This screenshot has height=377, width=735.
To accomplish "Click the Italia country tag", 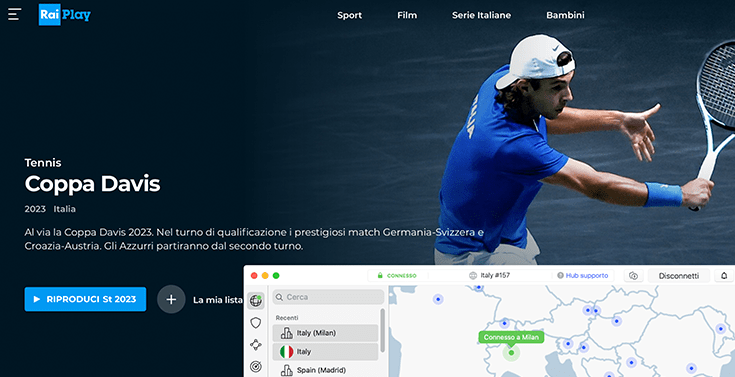I will [65, 209].
